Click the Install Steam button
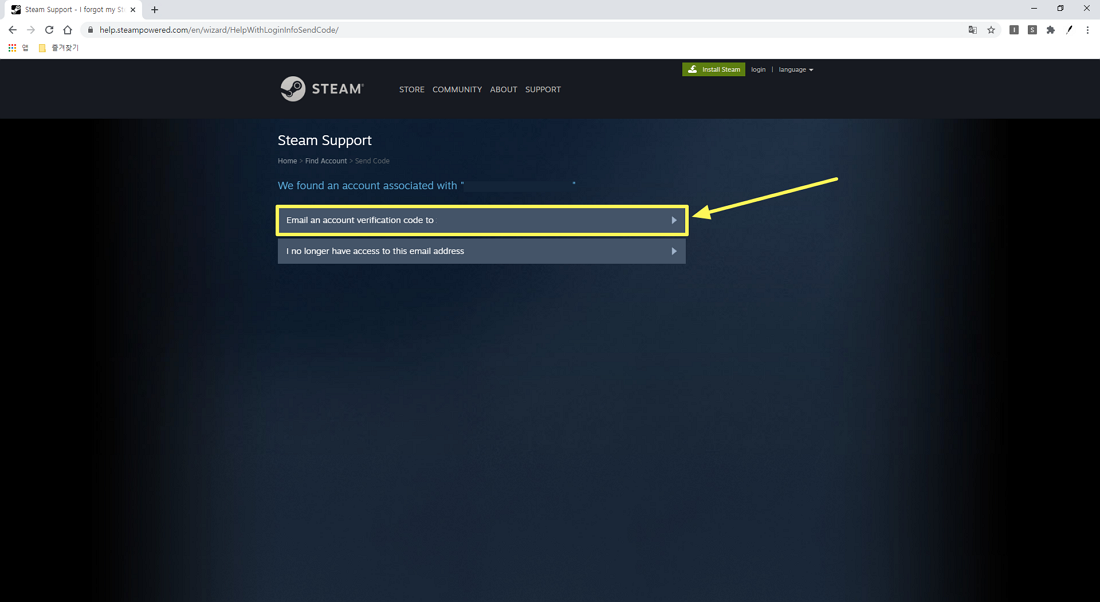 (x=713, y=69)
